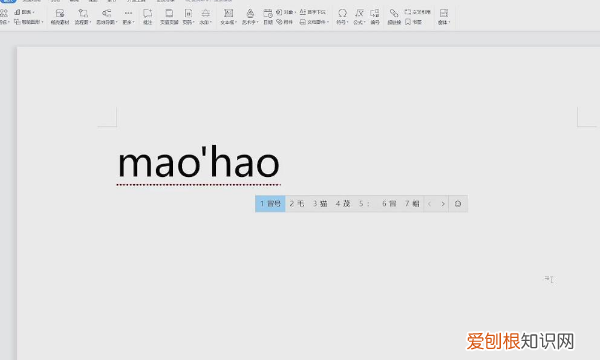Click the 编号 numbering icon
This screenshot has height=360, width=600.
click(x=375, y=17)
